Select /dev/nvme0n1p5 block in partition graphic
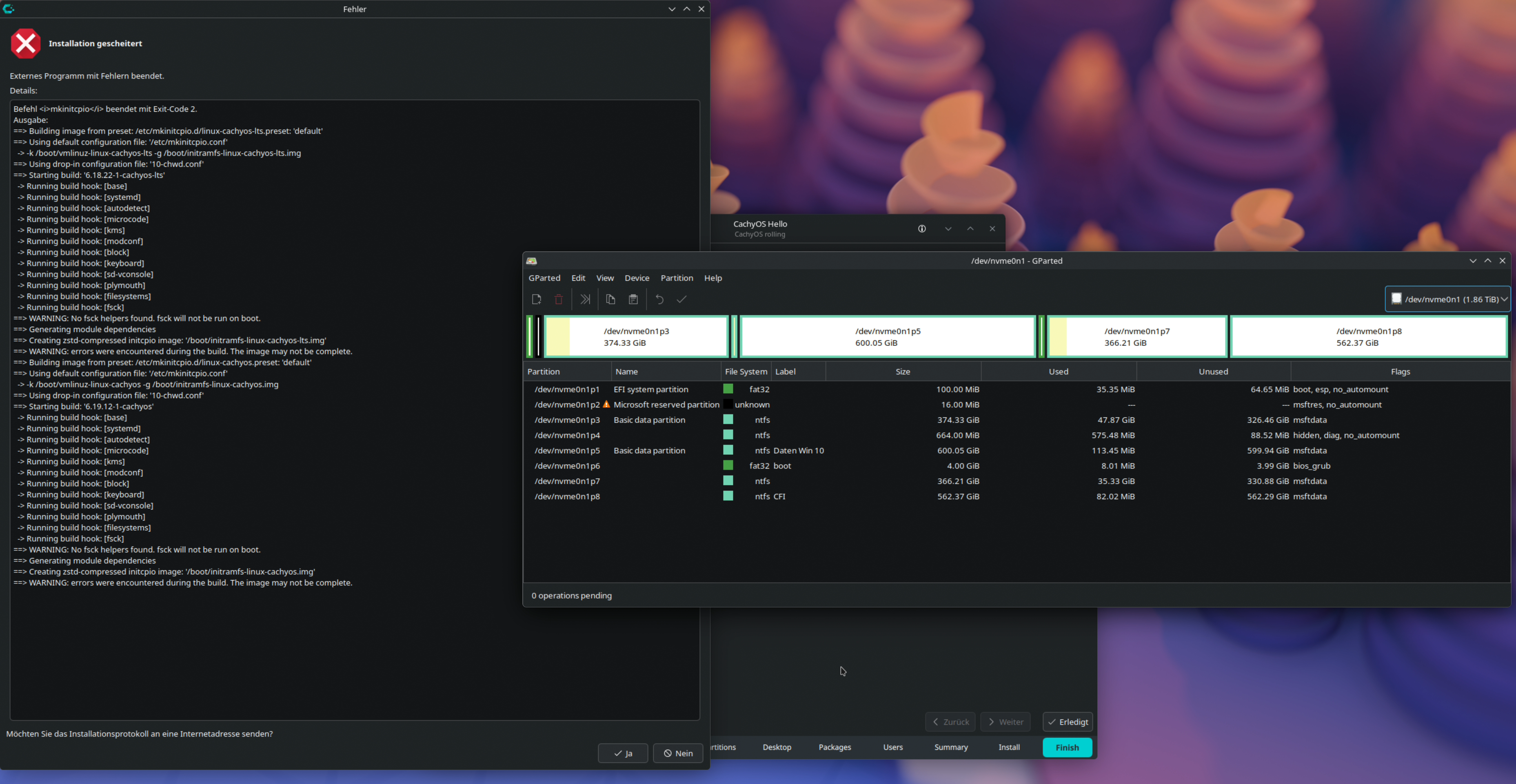This screenshot has width=1516, height=784. (x=888, y=337)
